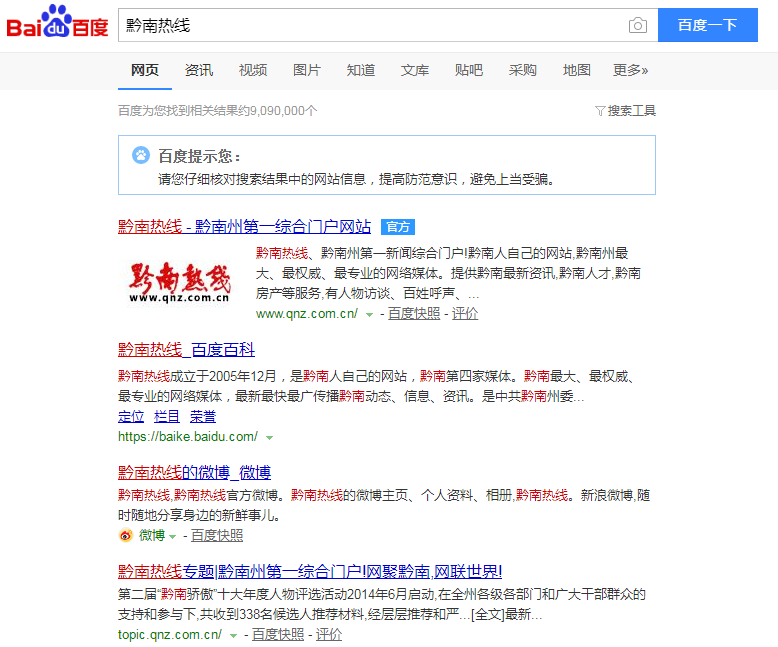The image size is (778, 647).
Task: Open 黔南热线的微博_微博 result
Action: 194,472
